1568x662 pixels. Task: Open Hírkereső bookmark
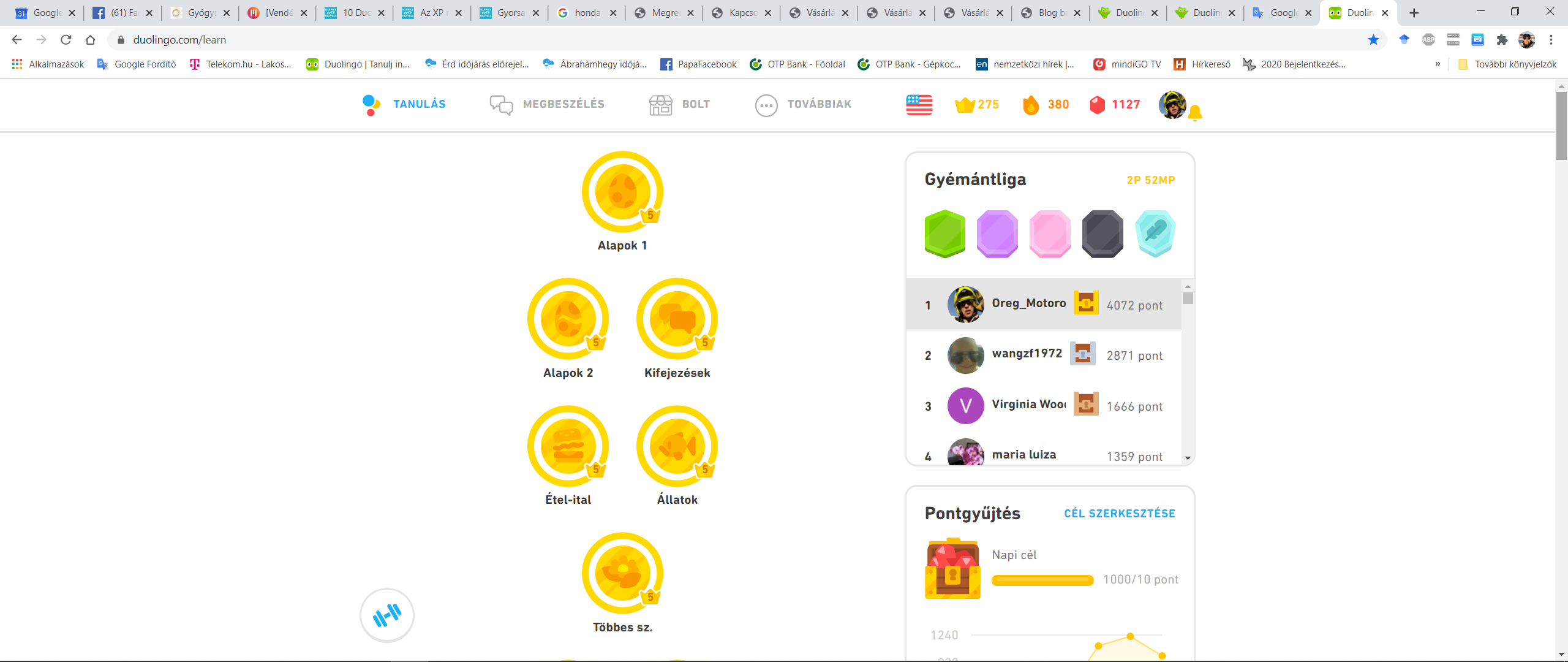click(x=1202, y=64)
